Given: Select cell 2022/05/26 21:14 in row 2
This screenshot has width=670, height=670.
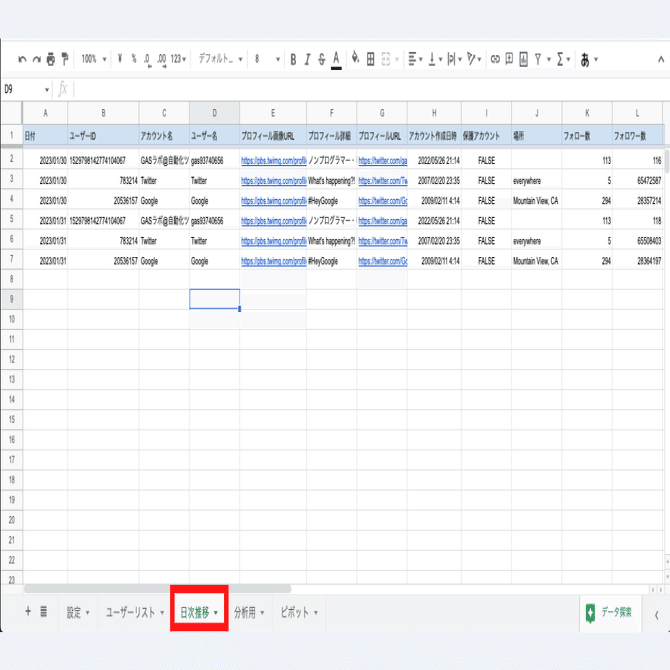Looking at the screenshot, I should (x=434, y=161).
